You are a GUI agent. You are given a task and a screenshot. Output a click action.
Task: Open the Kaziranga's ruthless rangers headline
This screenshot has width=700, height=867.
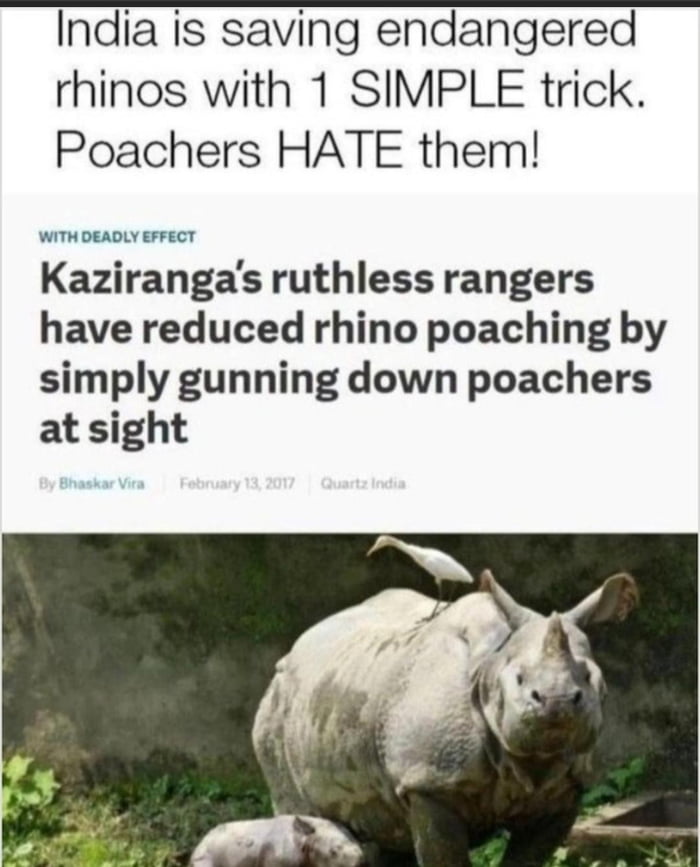click(x=352, y=353)
